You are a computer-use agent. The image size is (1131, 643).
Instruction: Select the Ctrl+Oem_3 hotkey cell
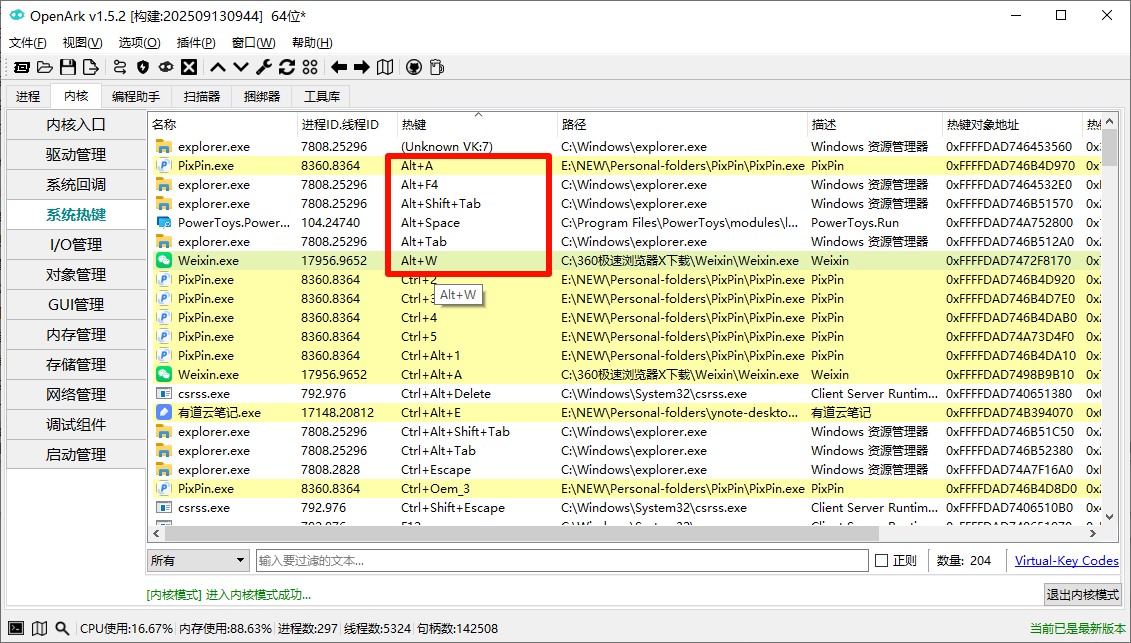point(477,489)
